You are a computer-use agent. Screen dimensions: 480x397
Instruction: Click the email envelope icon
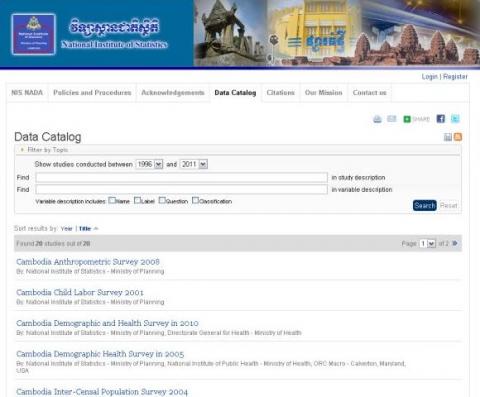pyautogui.click(x=392, y=119)
